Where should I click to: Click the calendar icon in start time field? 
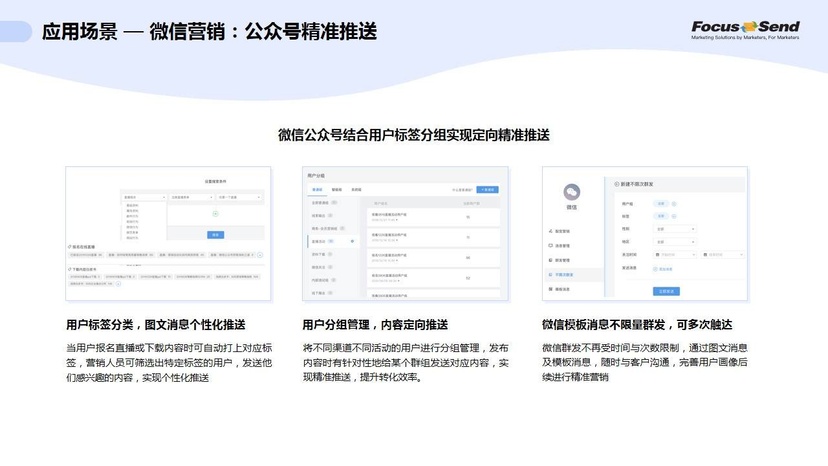click(657, 255)
